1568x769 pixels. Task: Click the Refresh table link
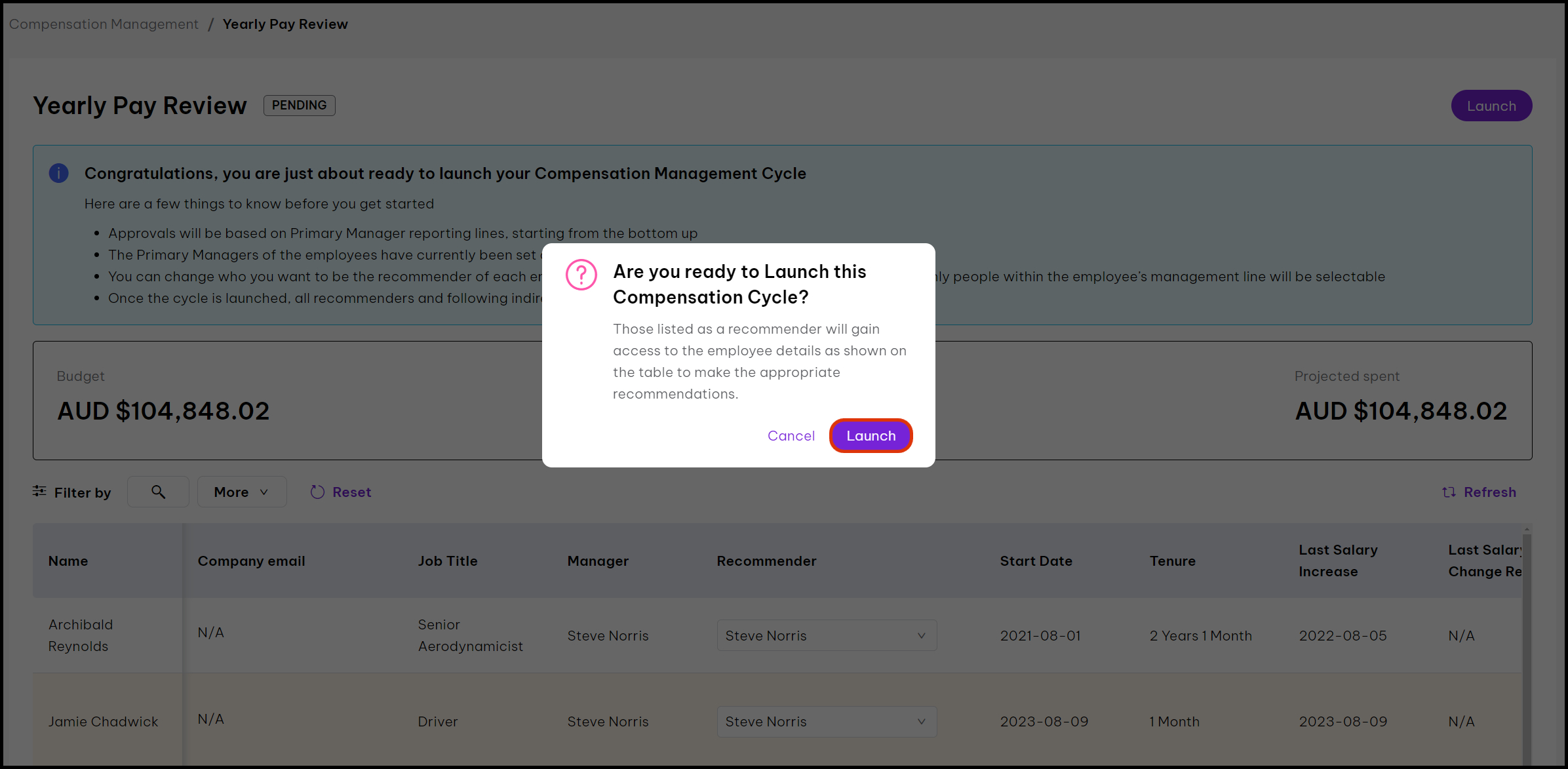click(1489, 492)
